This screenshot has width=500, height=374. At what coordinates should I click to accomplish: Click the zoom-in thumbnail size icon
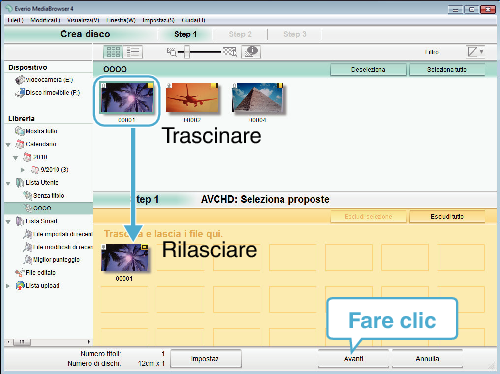(230, 52)
